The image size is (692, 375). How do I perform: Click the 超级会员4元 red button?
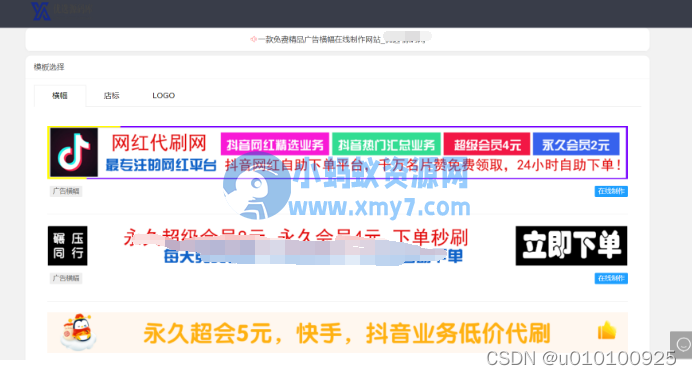[487, 144]
